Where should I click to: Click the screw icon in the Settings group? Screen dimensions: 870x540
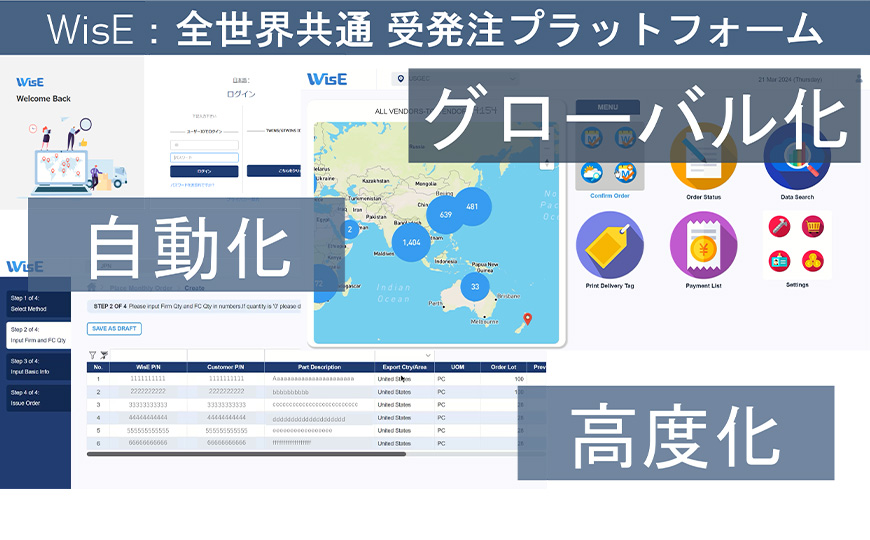[x=780, y=226]
